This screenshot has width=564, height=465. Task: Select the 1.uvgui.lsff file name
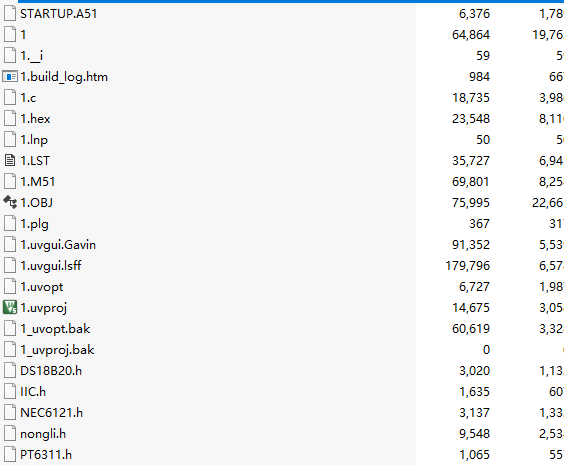tap(51, 266)
